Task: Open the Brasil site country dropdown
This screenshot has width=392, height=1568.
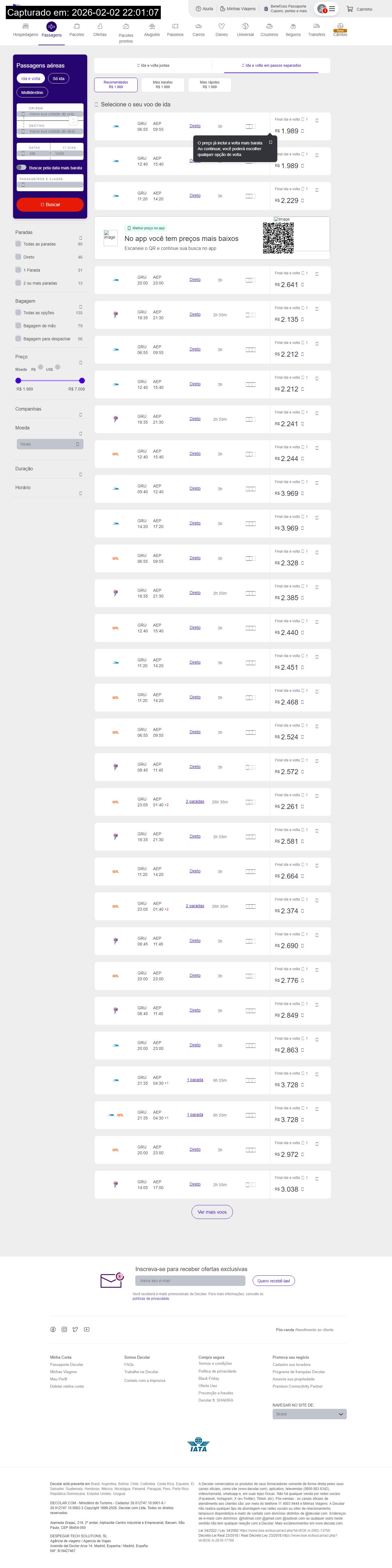Action: (x=309, y=1414)
